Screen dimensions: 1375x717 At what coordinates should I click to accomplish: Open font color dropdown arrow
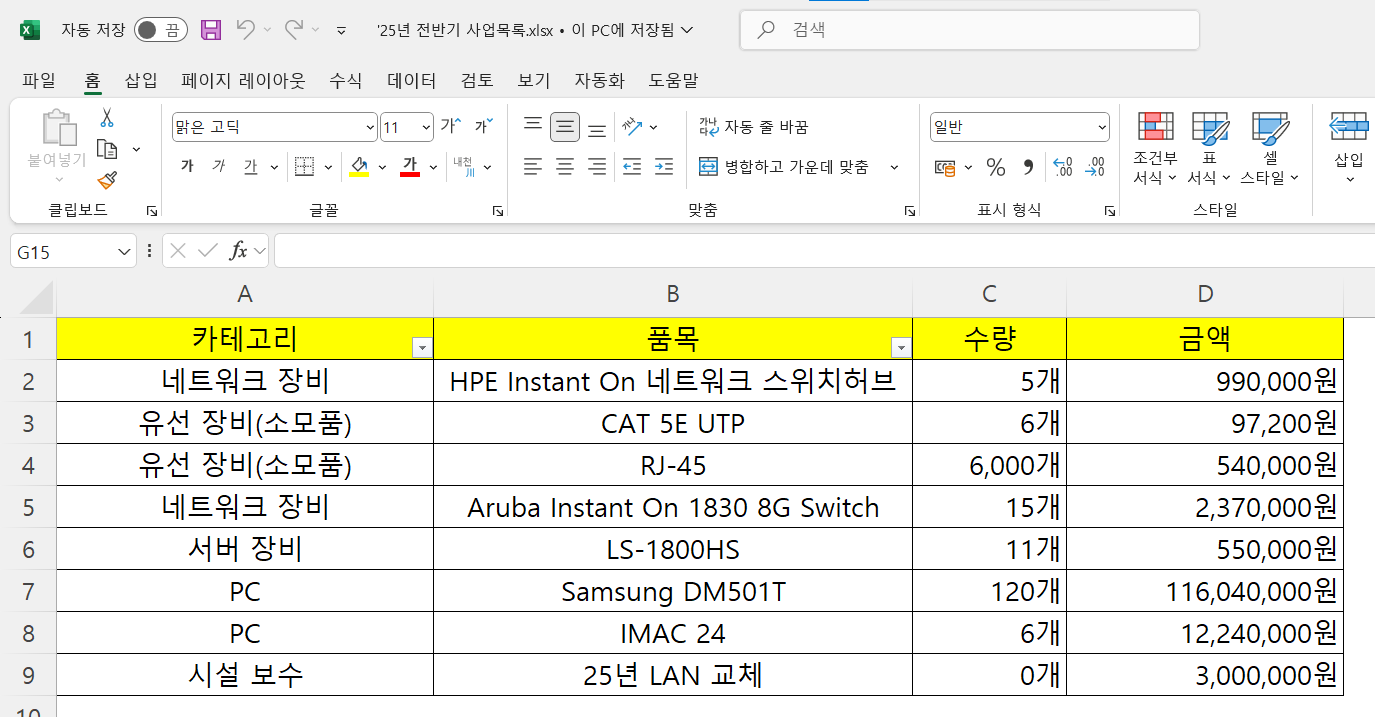[433, 167]
